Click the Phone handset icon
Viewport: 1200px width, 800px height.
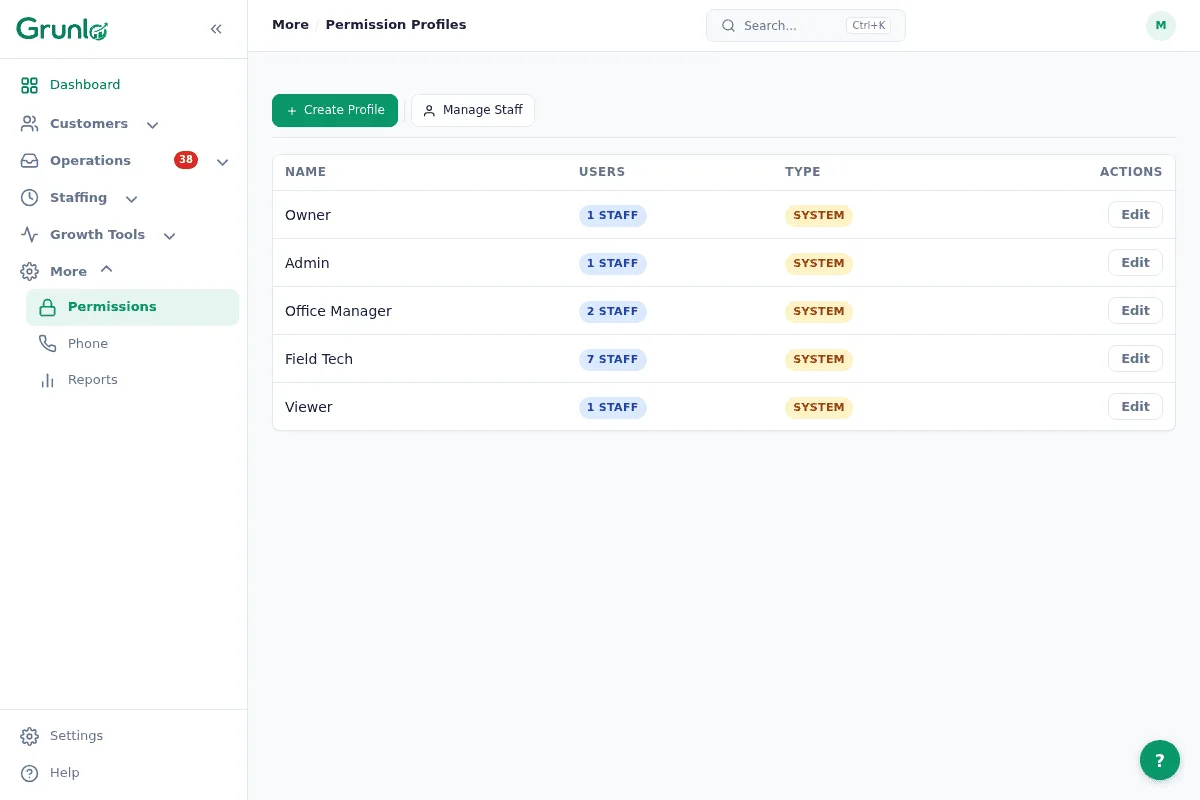click(47, 344)
